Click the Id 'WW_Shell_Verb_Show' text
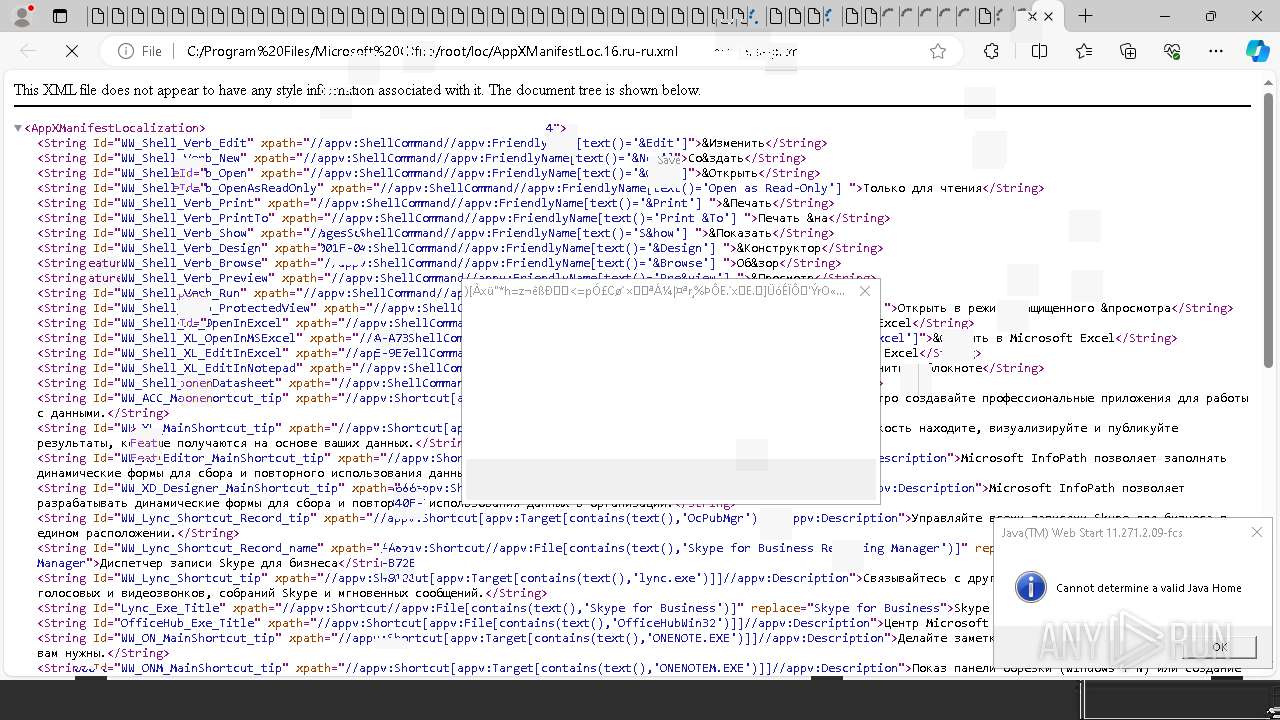Screen dimensions: 1280x720 (184, 233)
